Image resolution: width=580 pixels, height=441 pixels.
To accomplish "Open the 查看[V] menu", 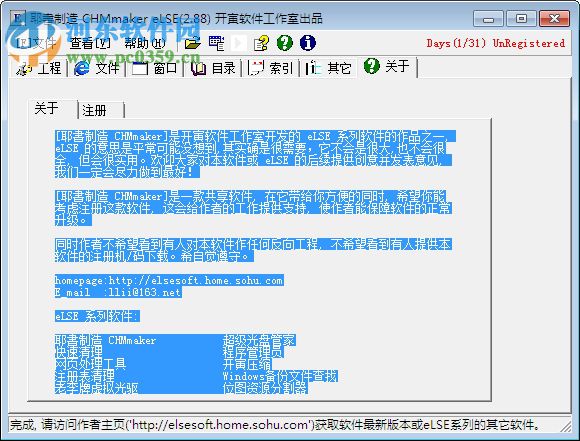I will tap(91, 43).
